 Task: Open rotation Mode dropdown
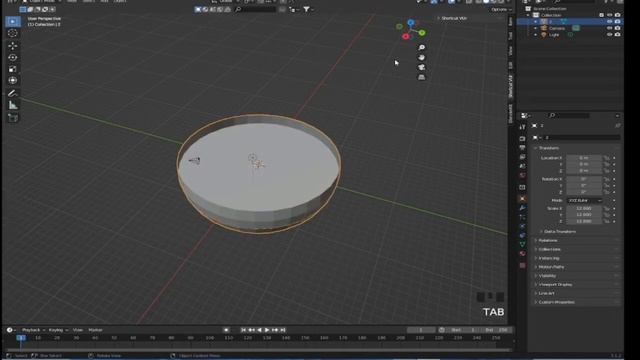click(x=584, y=200)
